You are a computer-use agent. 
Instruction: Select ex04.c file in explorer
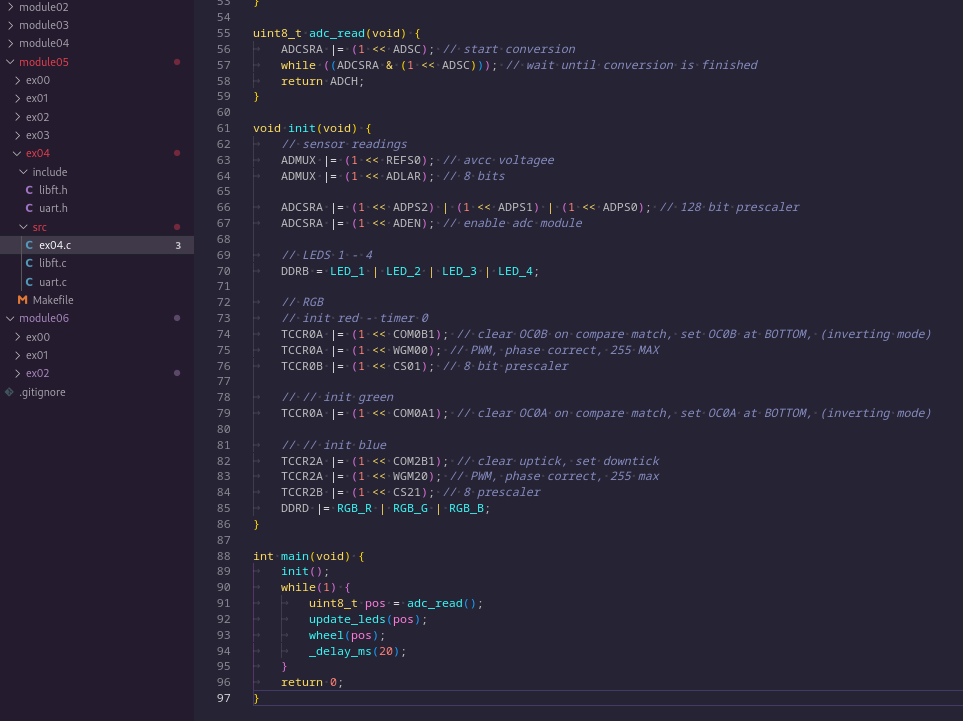[55, 245]
